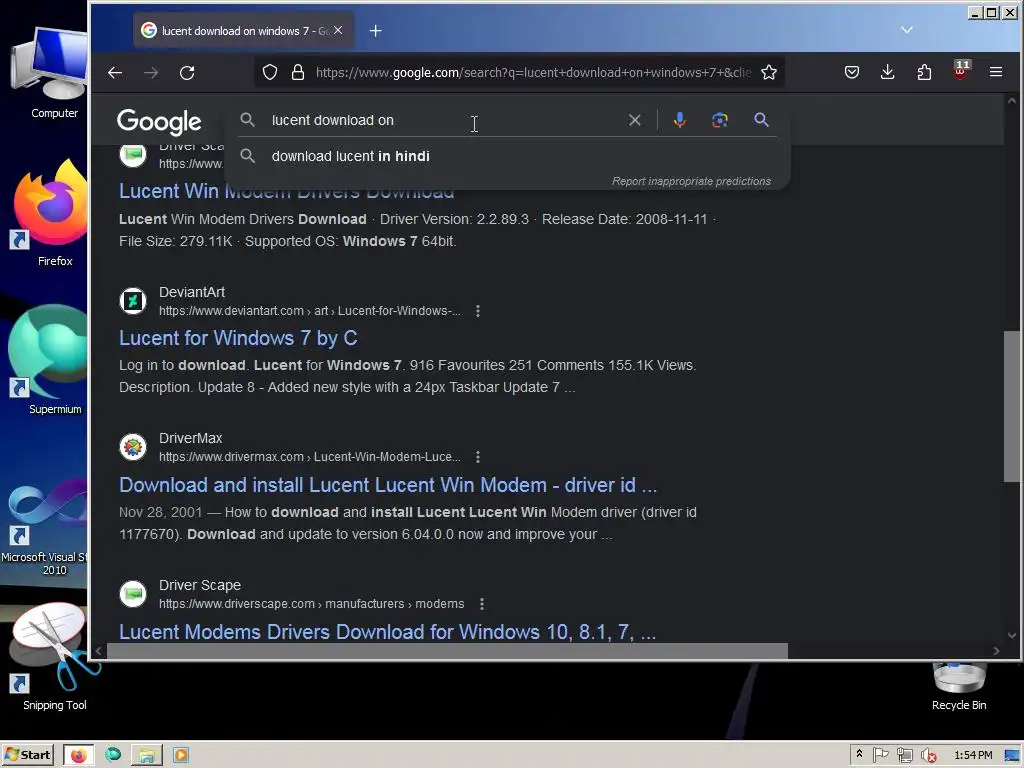Screen dimensions: 1024x768
Task: Click the page vertical scrollbar thumb
Action: tap(1012, 406)
